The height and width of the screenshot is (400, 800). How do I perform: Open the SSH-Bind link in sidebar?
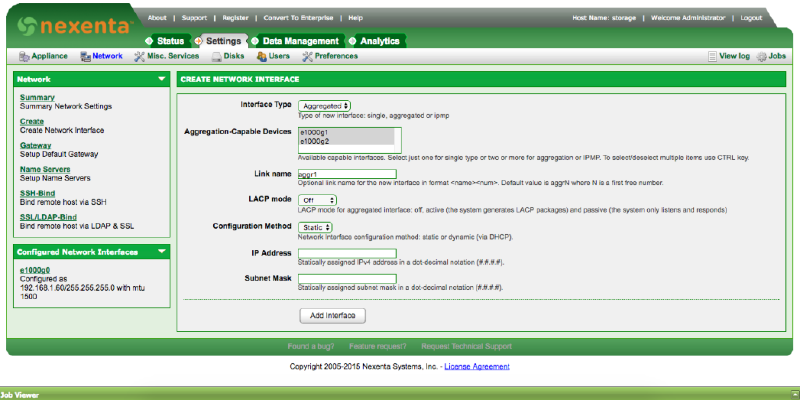click(x=37, y=192)
